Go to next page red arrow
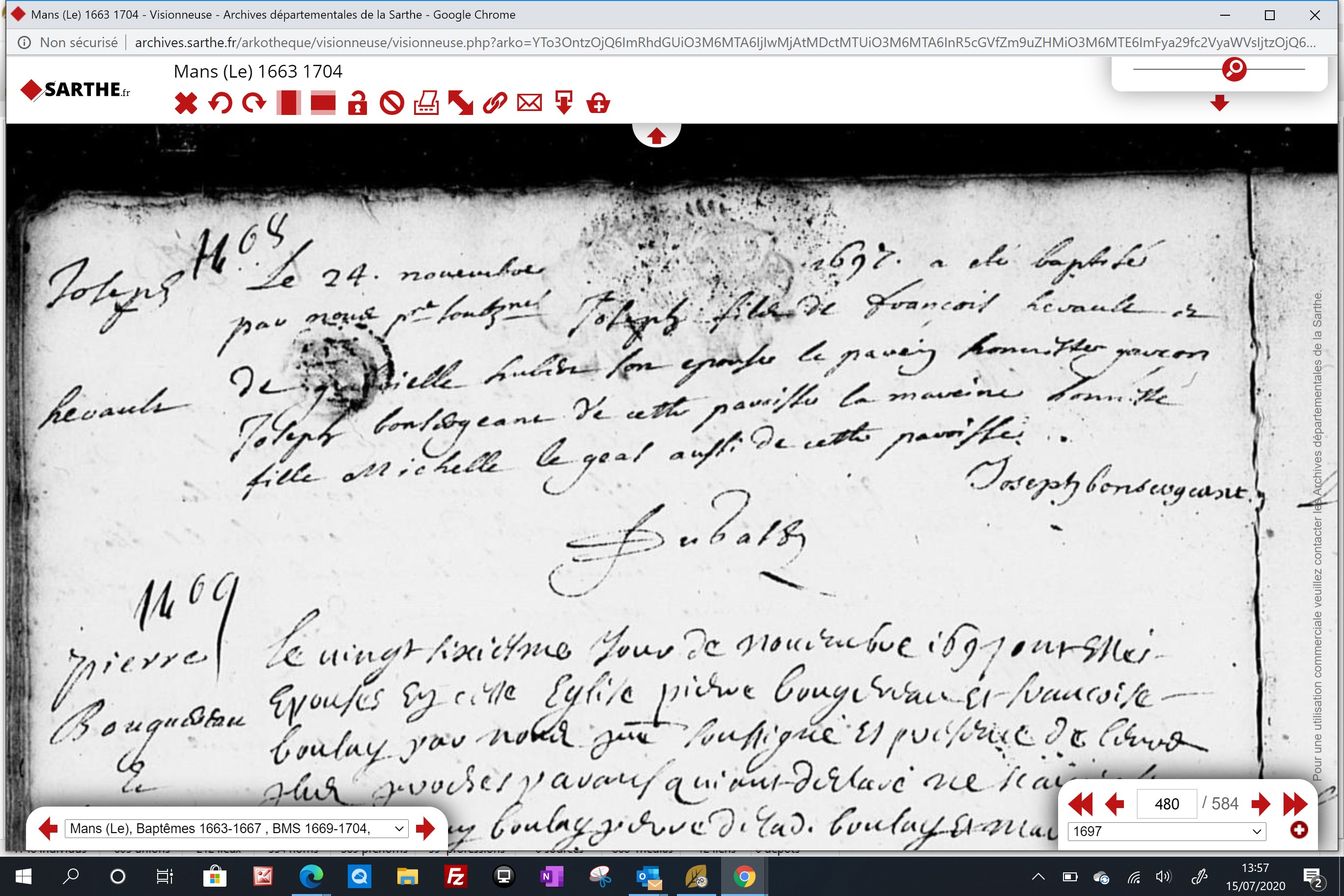 point(1260,804)
